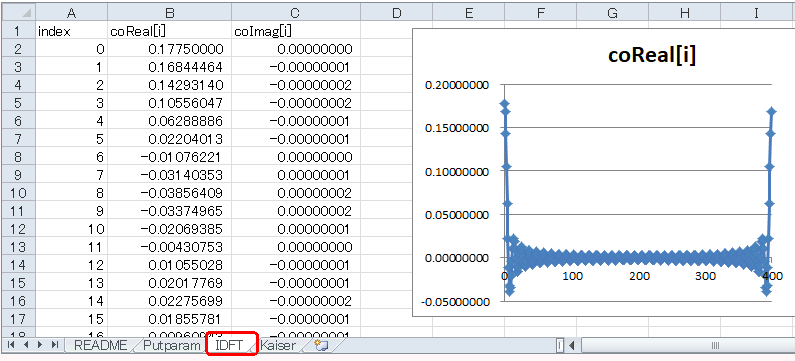The height and width of the screenshot is (361, 795).
Task: Select cell with value 0.01855781
Action: [169, 319]
